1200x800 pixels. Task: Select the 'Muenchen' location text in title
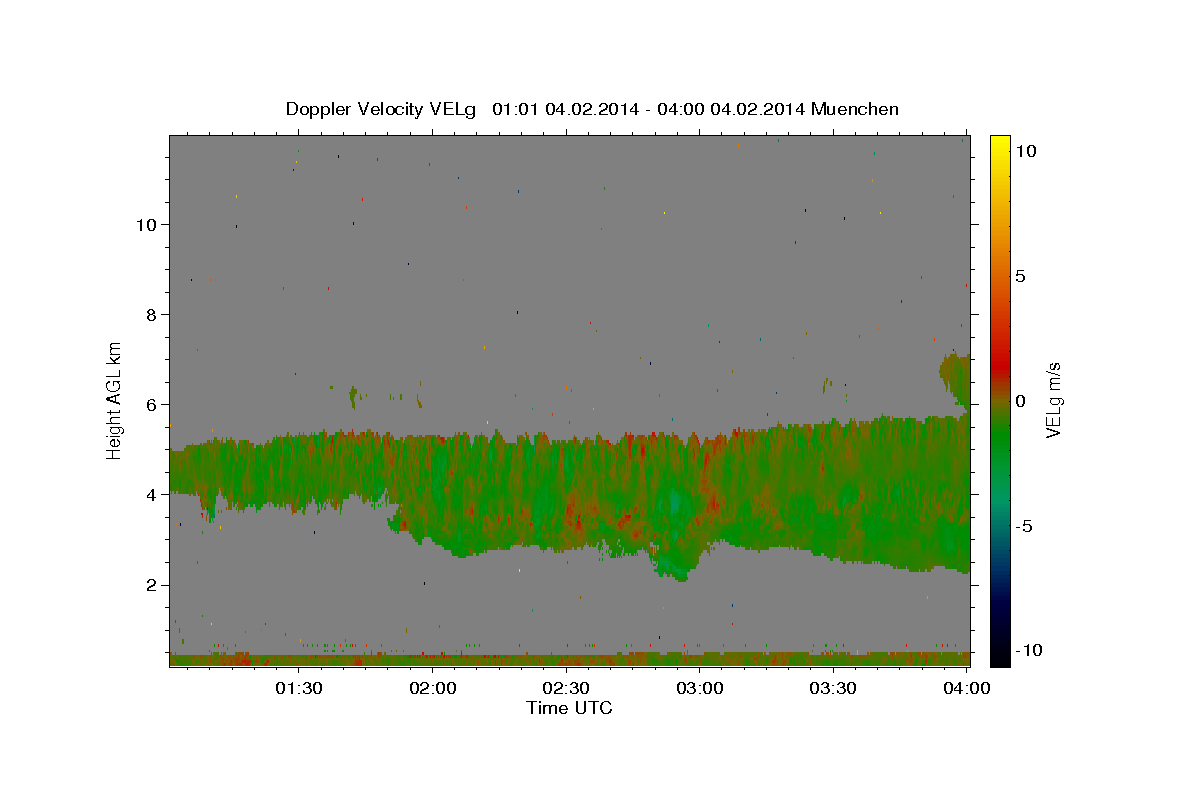[855, 109]
